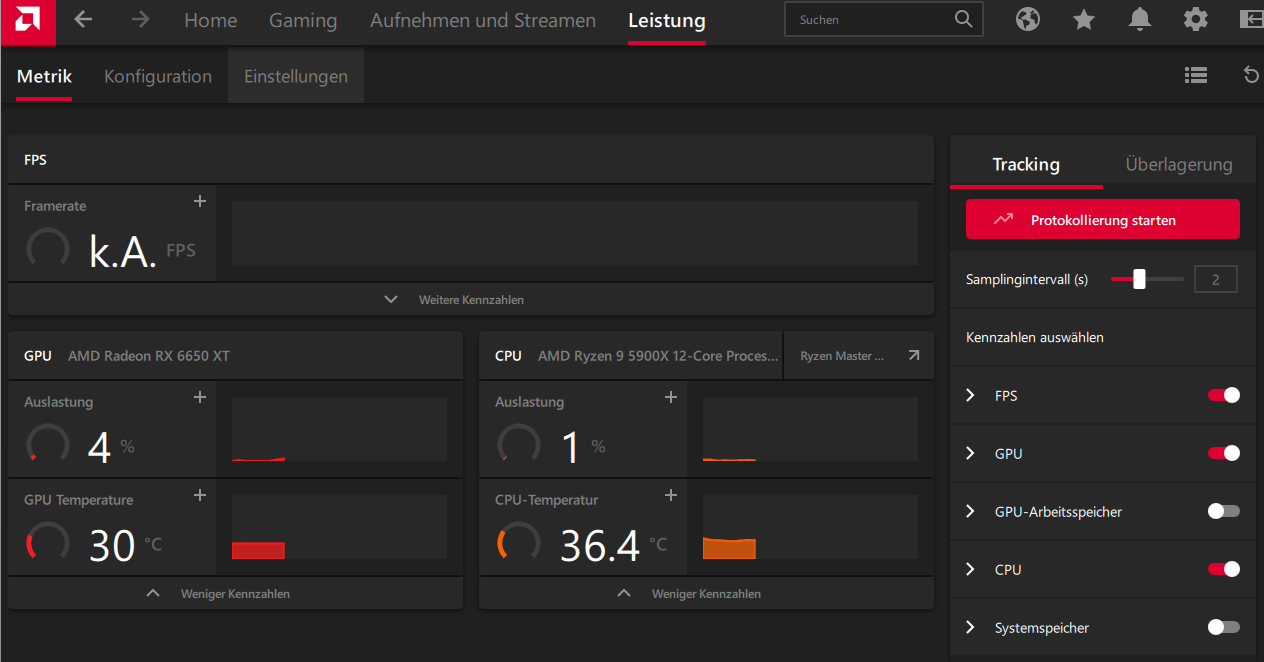
Task: Expand Weitere Kennzahlen under FPS
Action: [x=471, y=300]
